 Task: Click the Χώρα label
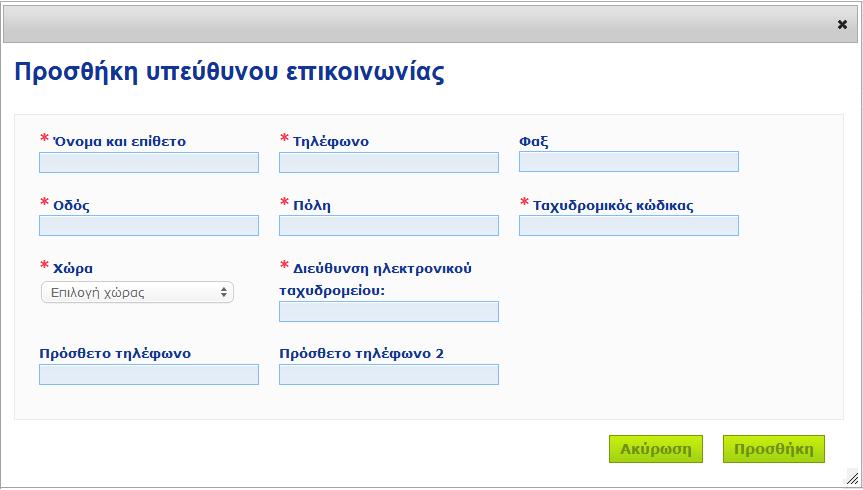(x=73, y=269)
